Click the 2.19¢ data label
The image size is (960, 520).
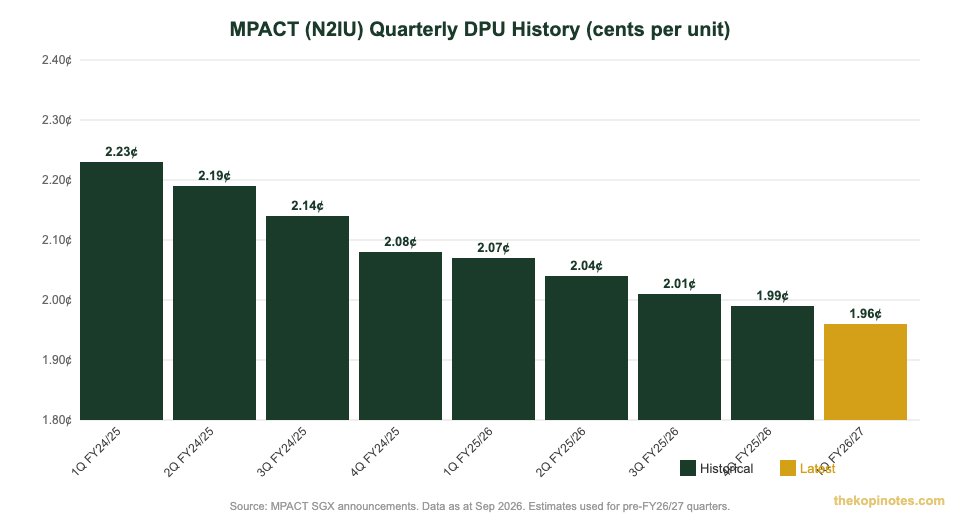click(214, 176)
